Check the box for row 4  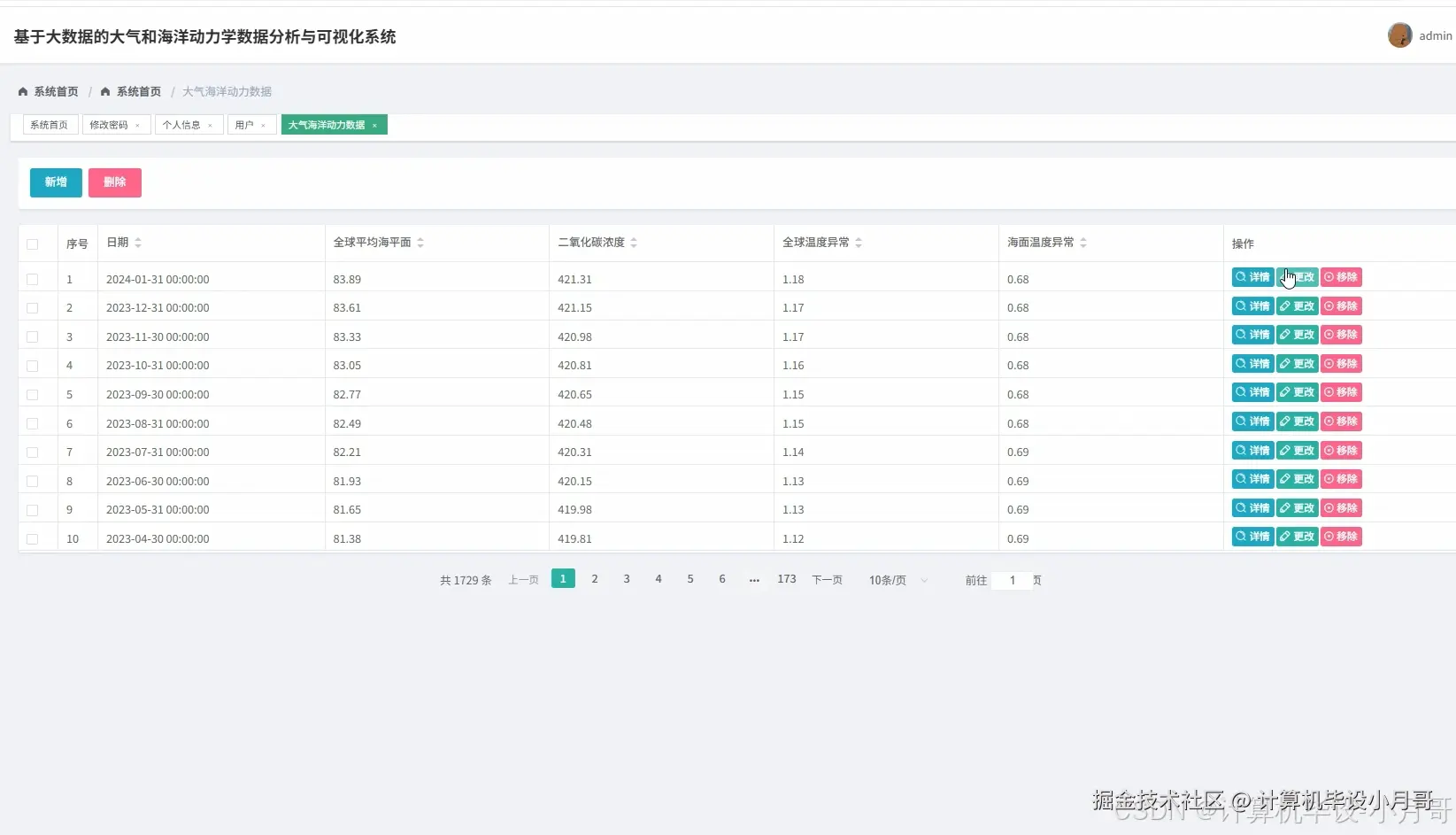point(33,366)
